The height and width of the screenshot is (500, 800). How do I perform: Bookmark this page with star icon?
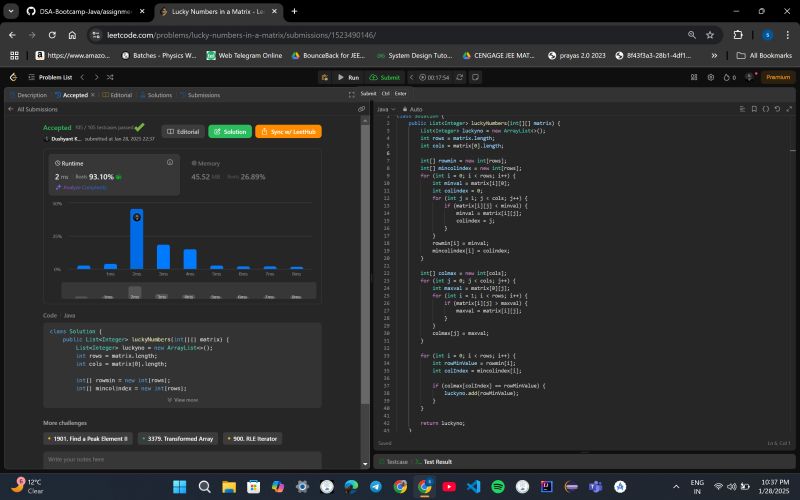click(710, 35)
